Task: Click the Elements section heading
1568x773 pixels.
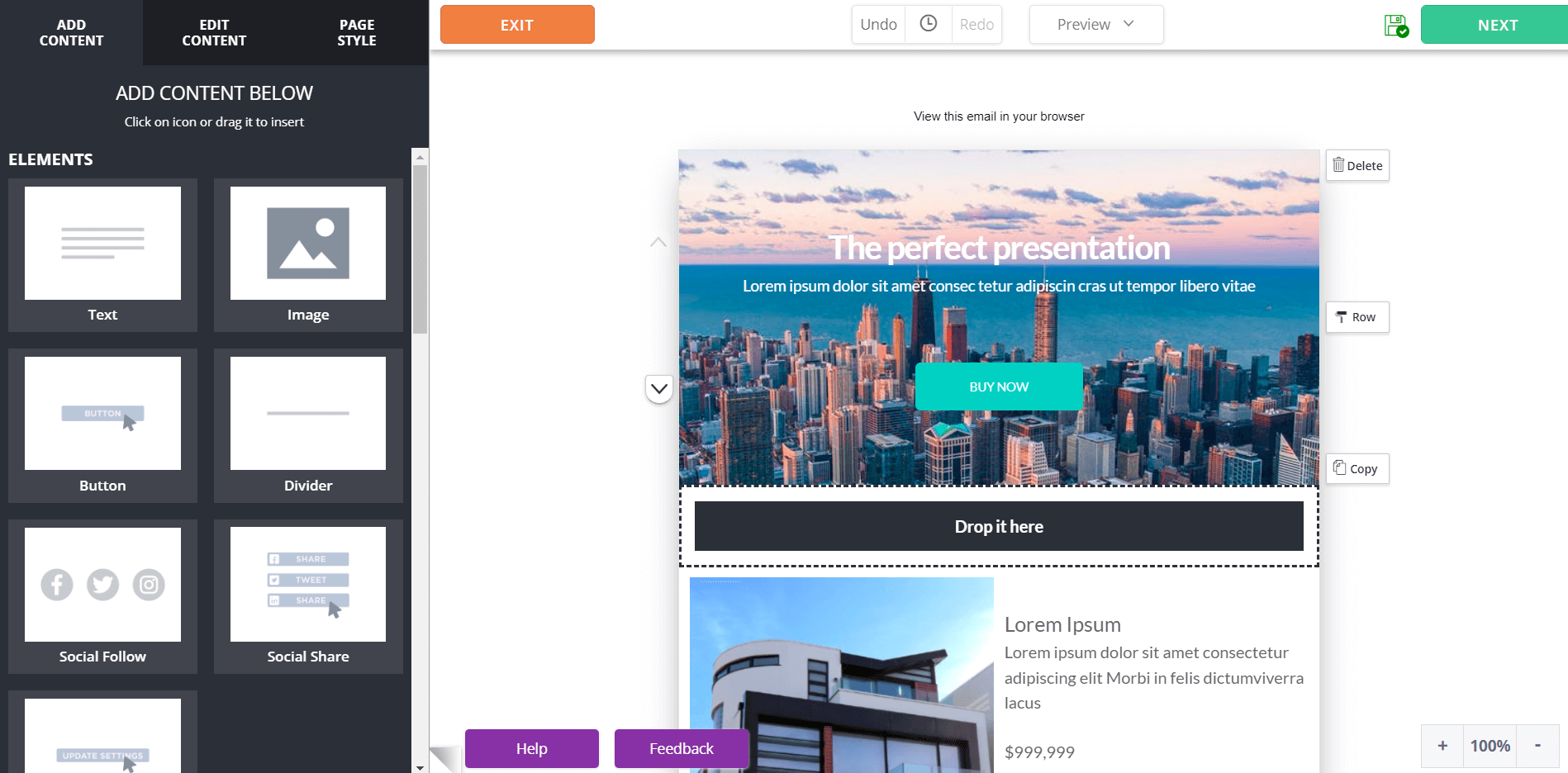Action: 50,159
